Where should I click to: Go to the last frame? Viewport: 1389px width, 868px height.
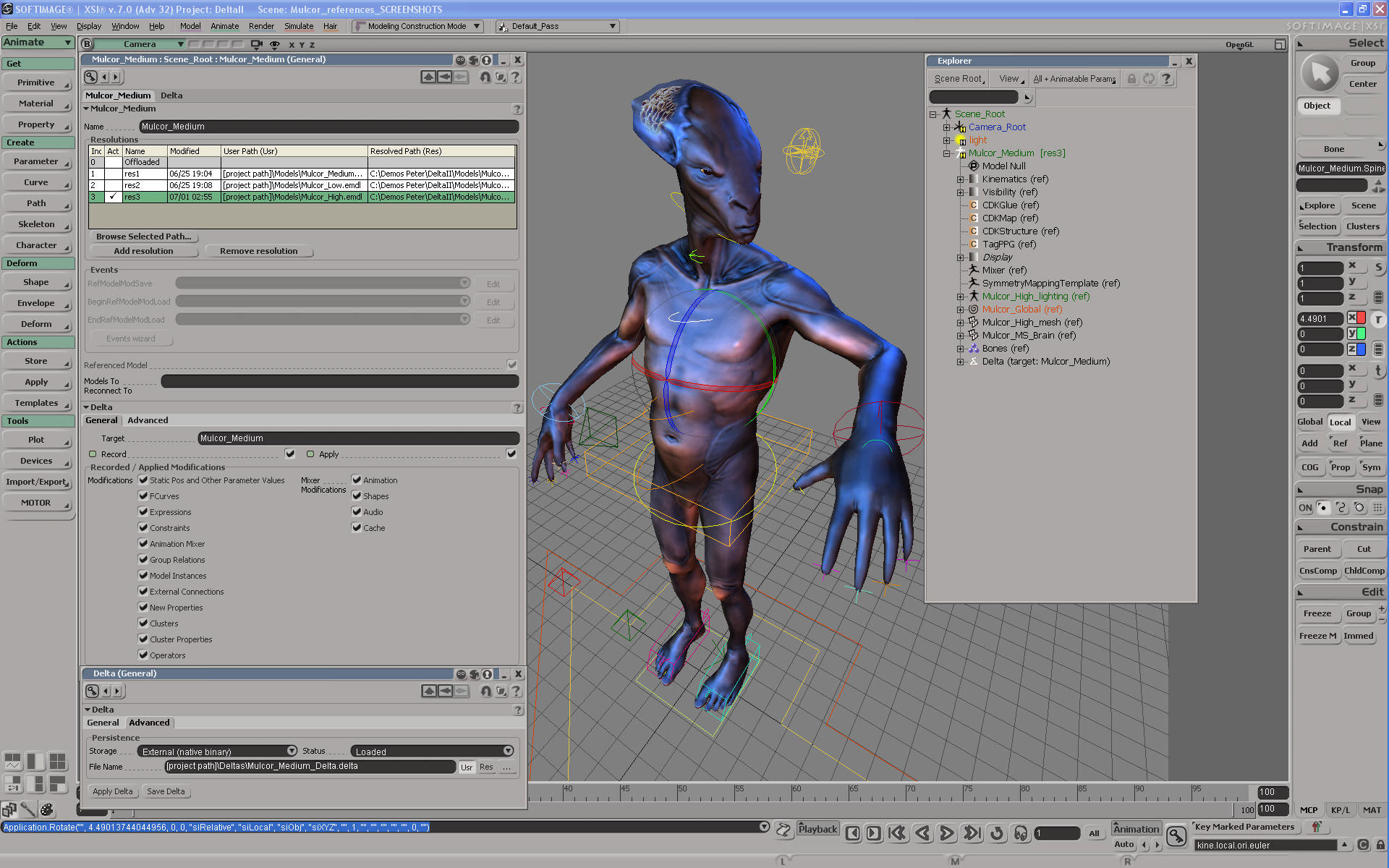(x=972, y=833)
